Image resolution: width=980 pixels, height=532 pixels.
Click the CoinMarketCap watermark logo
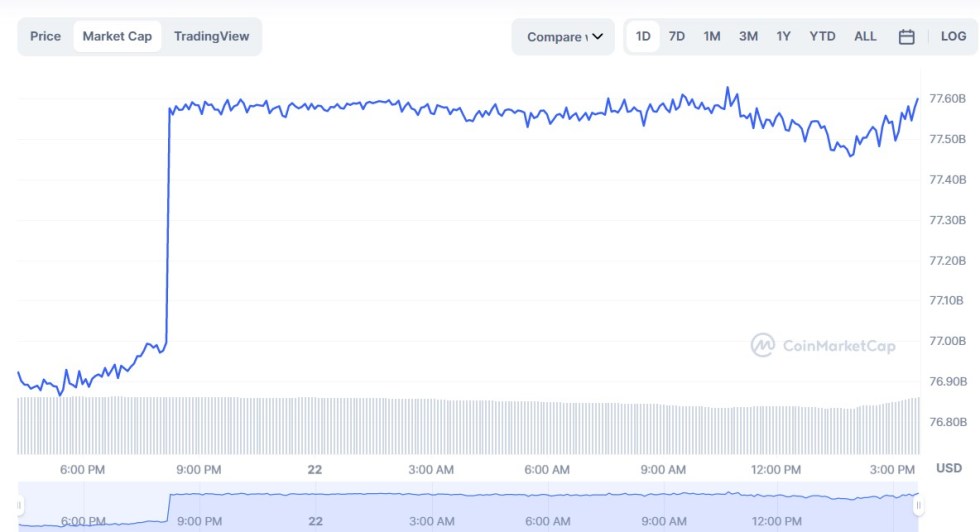(823, 346)
